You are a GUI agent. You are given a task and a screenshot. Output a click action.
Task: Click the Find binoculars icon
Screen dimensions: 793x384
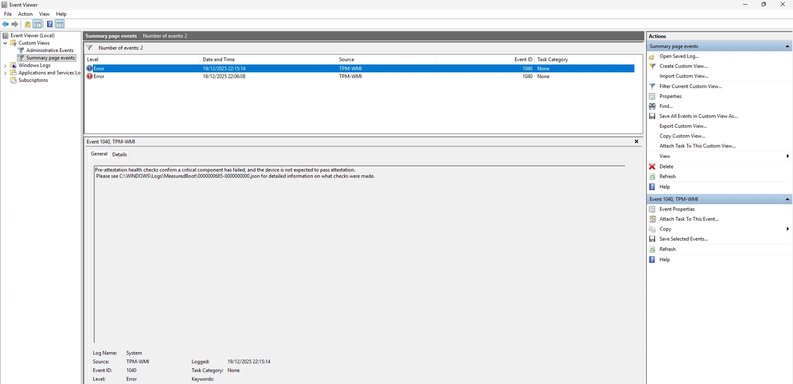click(652, 106)
